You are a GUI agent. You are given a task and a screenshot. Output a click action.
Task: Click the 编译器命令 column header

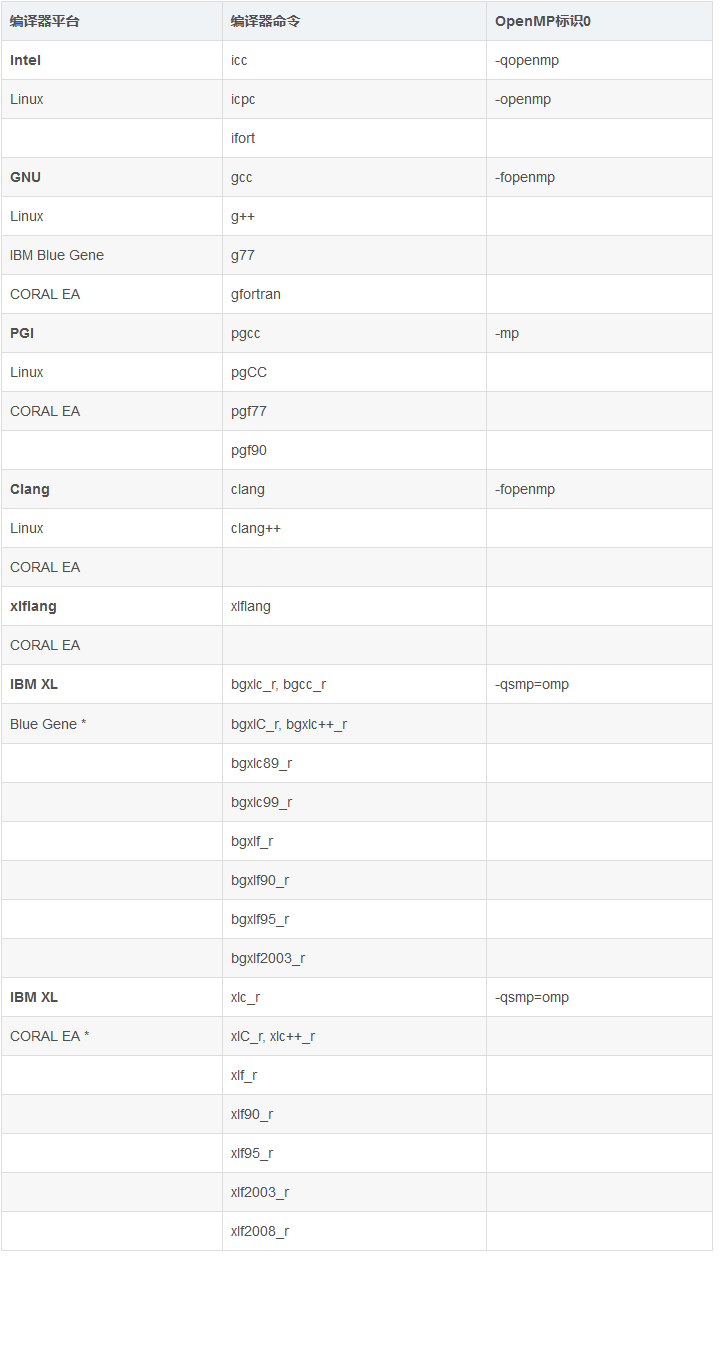(x=265, y=21)
